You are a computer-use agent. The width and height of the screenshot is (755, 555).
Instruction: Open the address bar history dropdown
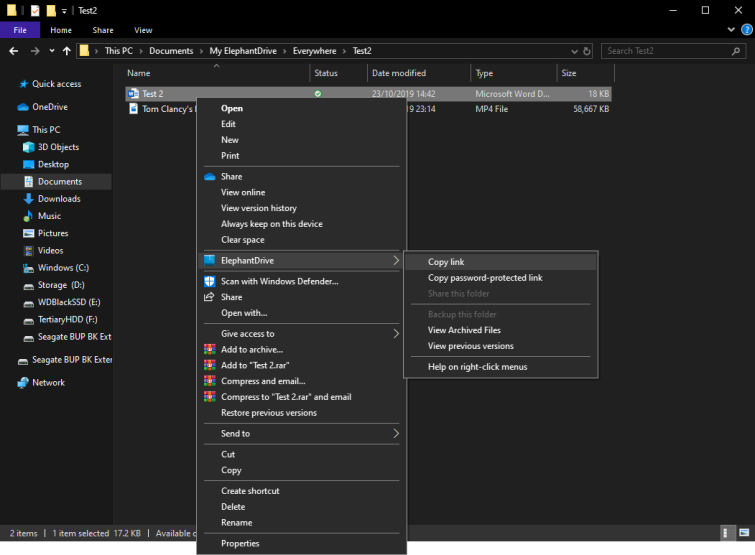point(574,51)
